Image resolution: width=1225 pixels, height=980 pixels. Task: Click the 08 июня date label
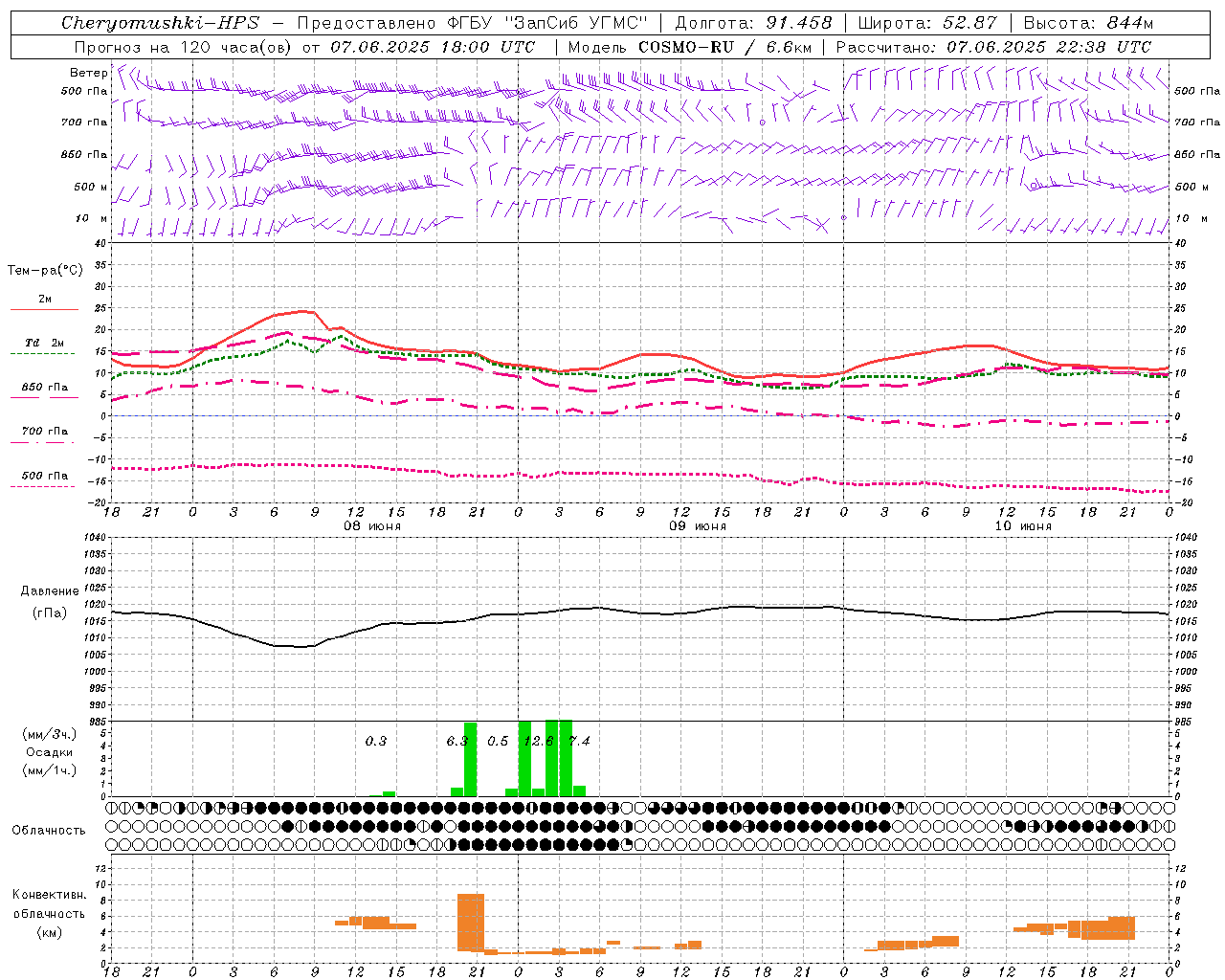click(372, 526)
